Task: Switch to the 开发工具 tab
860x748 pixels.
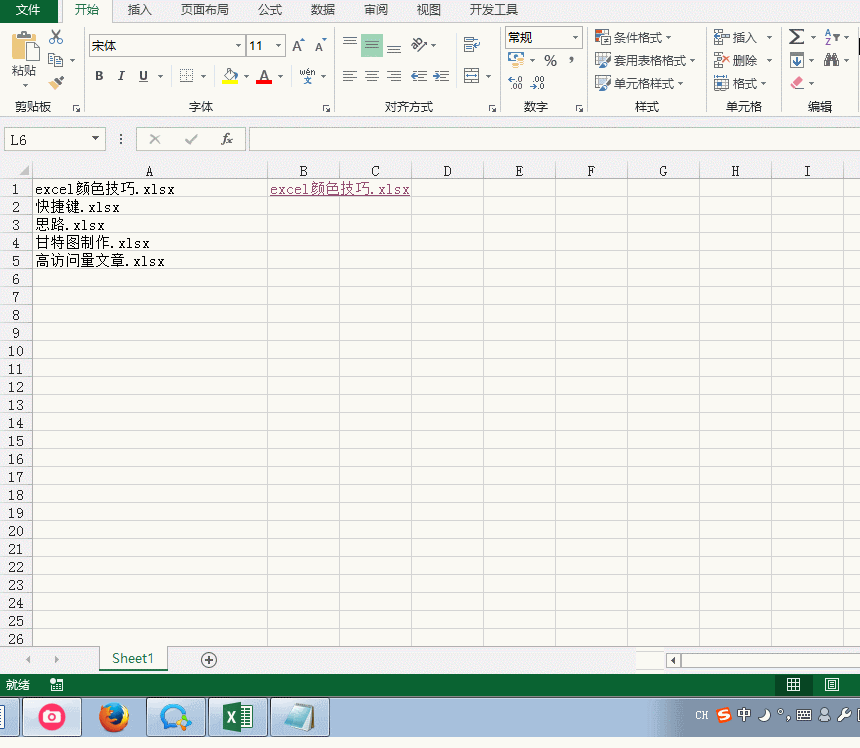Action: click(494, 10)
